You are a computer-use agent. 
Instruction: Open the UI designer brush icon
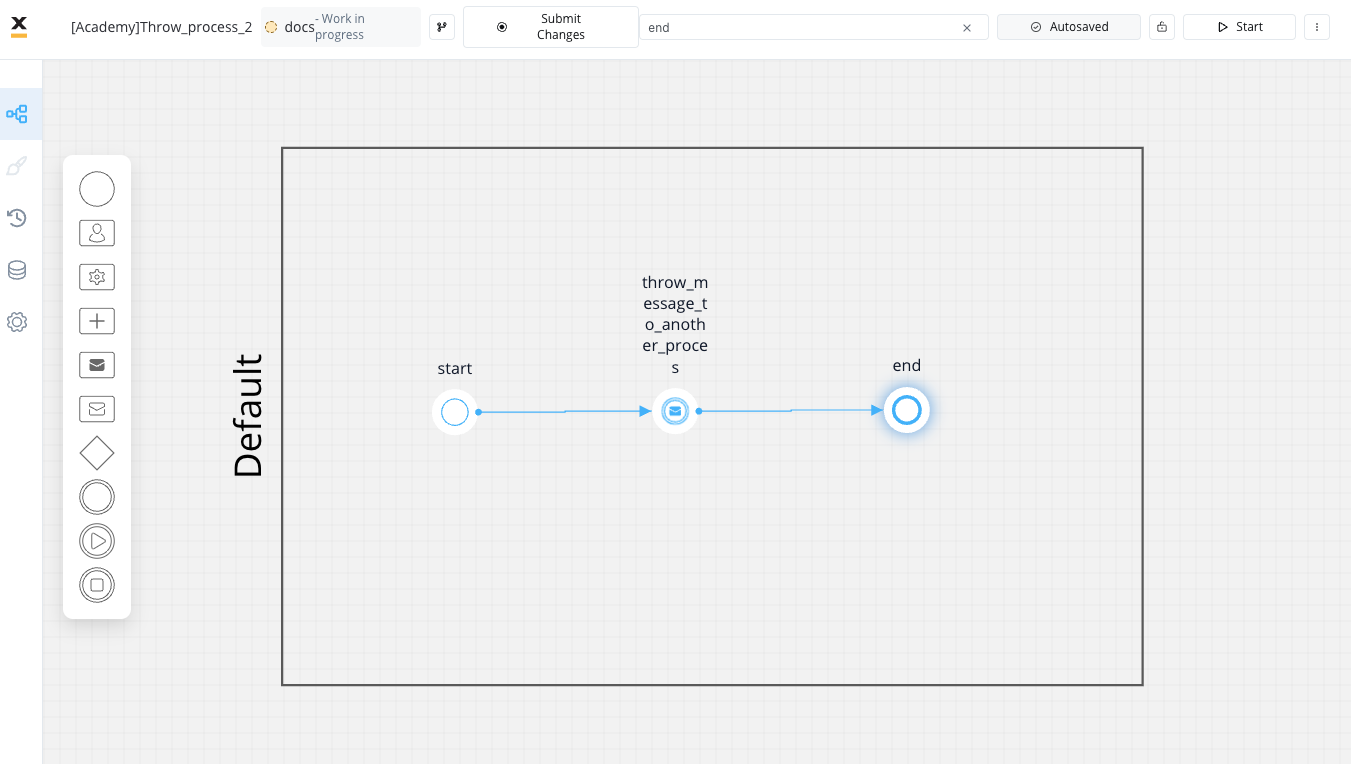click(x=17, y=166)
